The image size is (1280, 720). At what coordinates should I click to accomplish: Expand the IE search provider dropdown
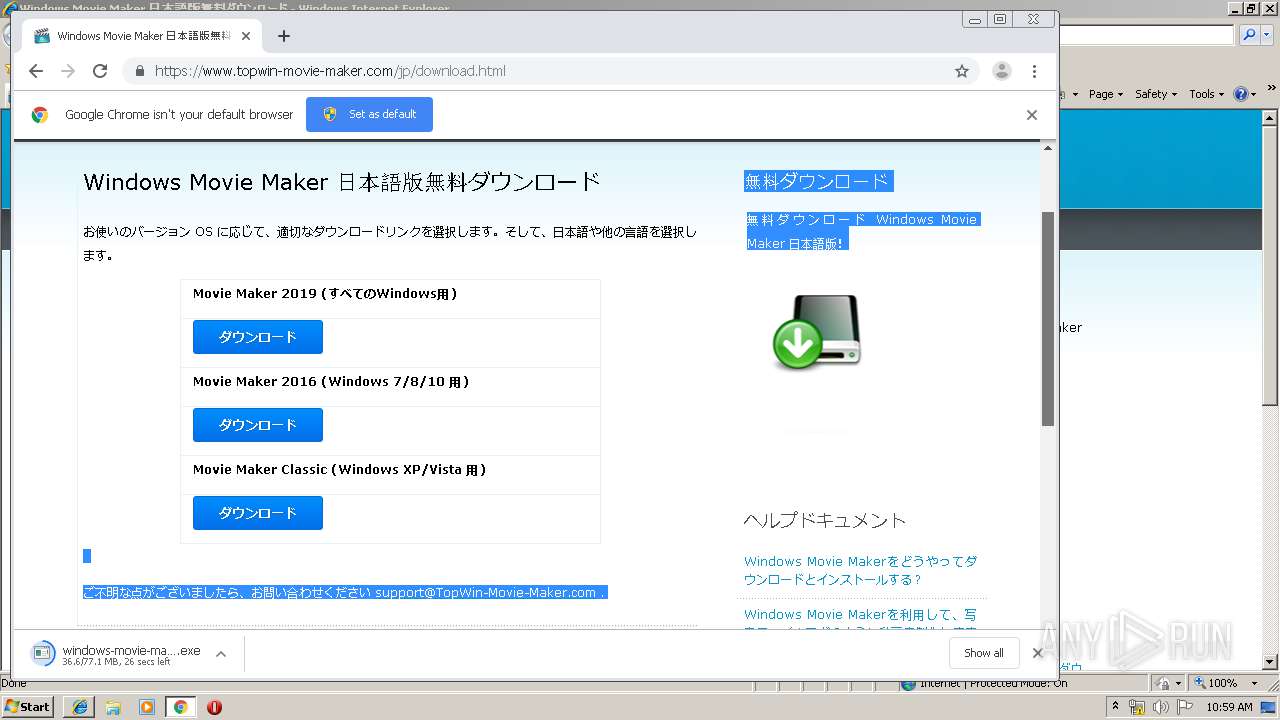point(1265,35)
